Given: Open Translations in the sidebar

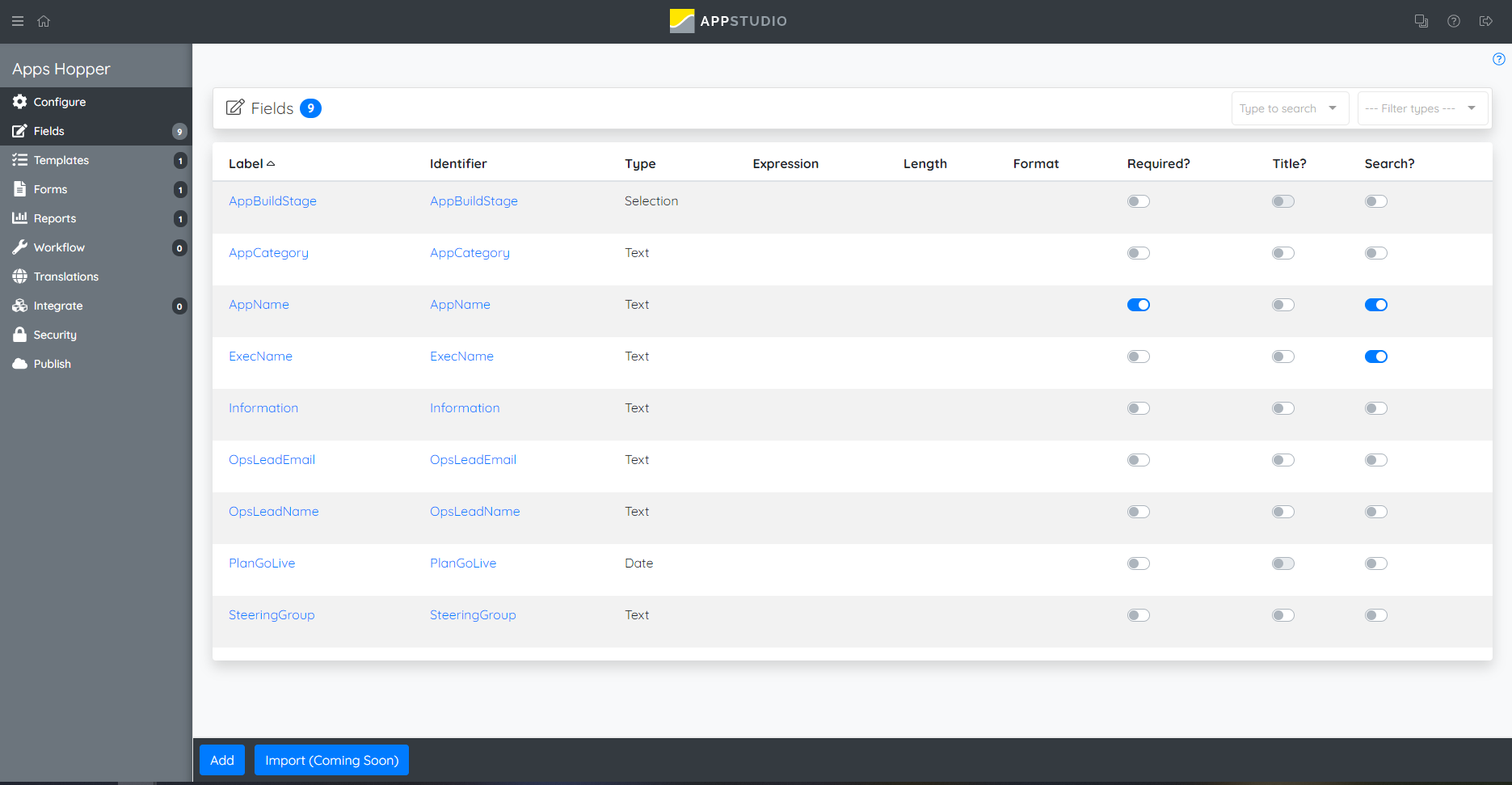Looking at the screenshot, I should pyautogui.click(x=96, y=276).
